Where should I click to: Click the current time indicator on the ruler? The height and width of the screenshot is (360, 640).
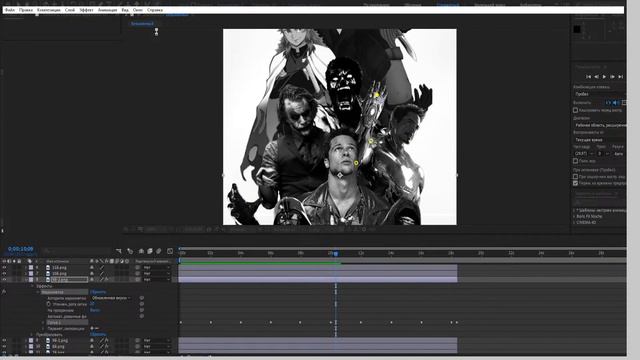(x=336, y=253)
